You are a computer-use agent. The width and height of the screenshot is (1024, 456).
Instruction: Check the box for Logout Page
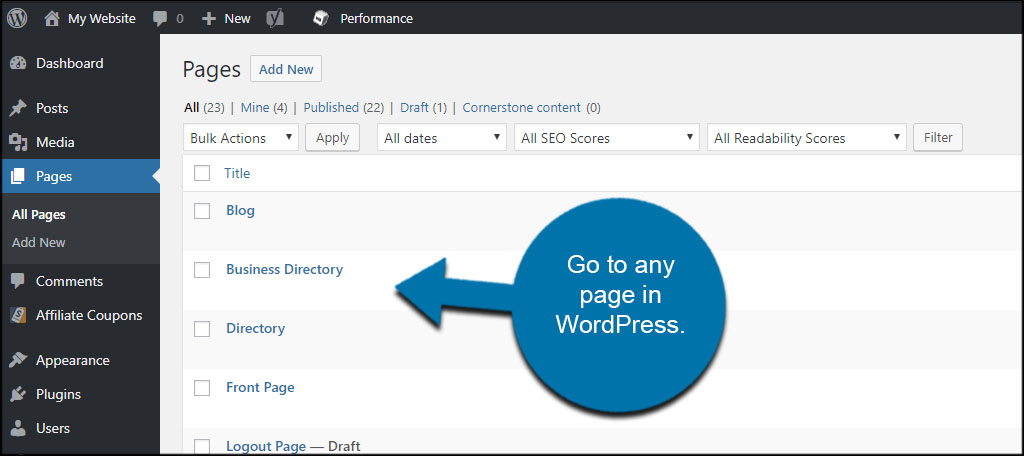pyautogui.click(x=202, y=446)
